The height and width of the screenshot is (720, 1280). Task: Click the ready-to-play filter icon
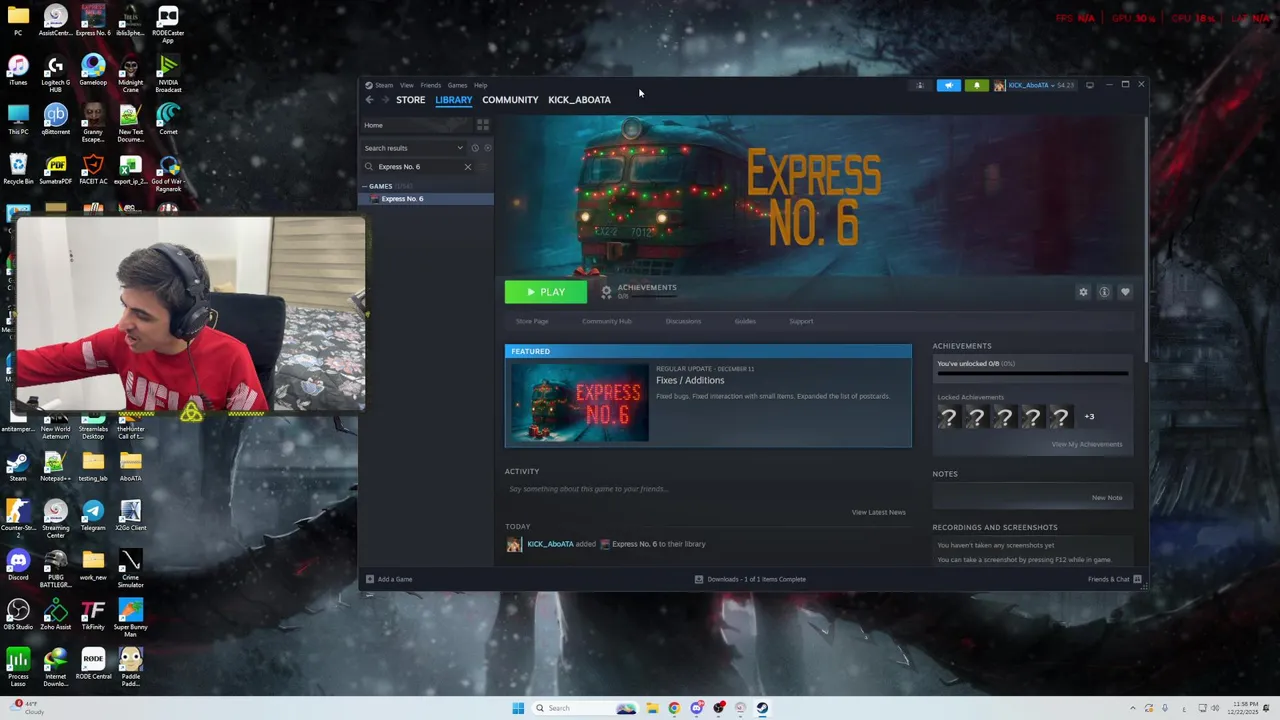(x=487, y=148)
